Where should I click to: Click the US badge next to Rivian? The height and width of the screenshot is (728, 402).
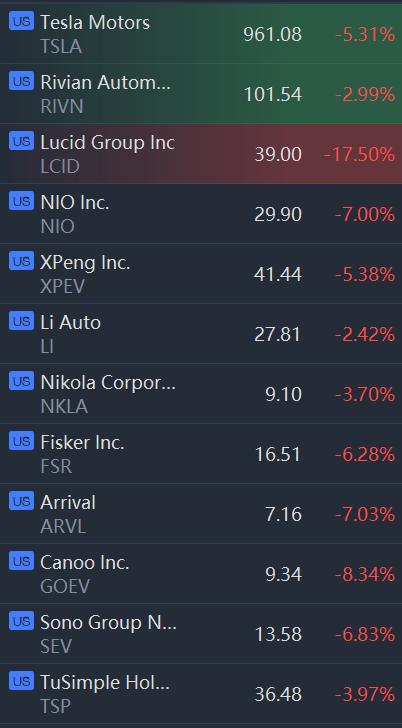coord(21,81)
